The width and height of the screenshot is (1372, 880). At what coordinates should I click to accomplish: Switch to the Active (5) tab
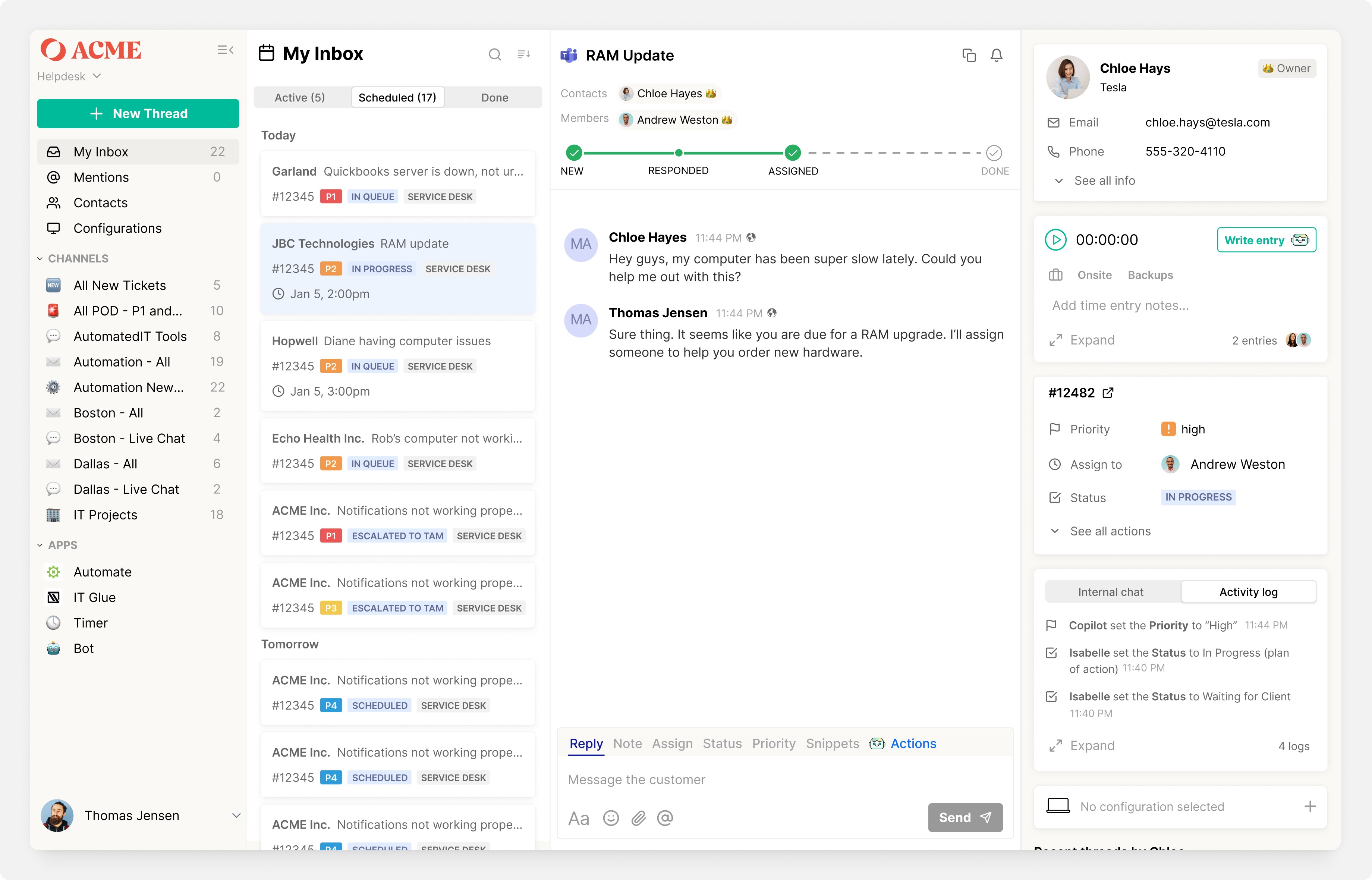pyautogui.click(x=300, y=98)
